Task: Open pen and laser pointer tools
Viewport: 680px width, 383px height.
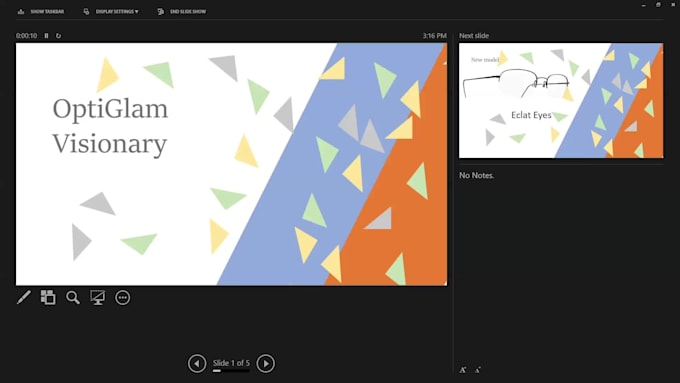Action: (24, 298)
